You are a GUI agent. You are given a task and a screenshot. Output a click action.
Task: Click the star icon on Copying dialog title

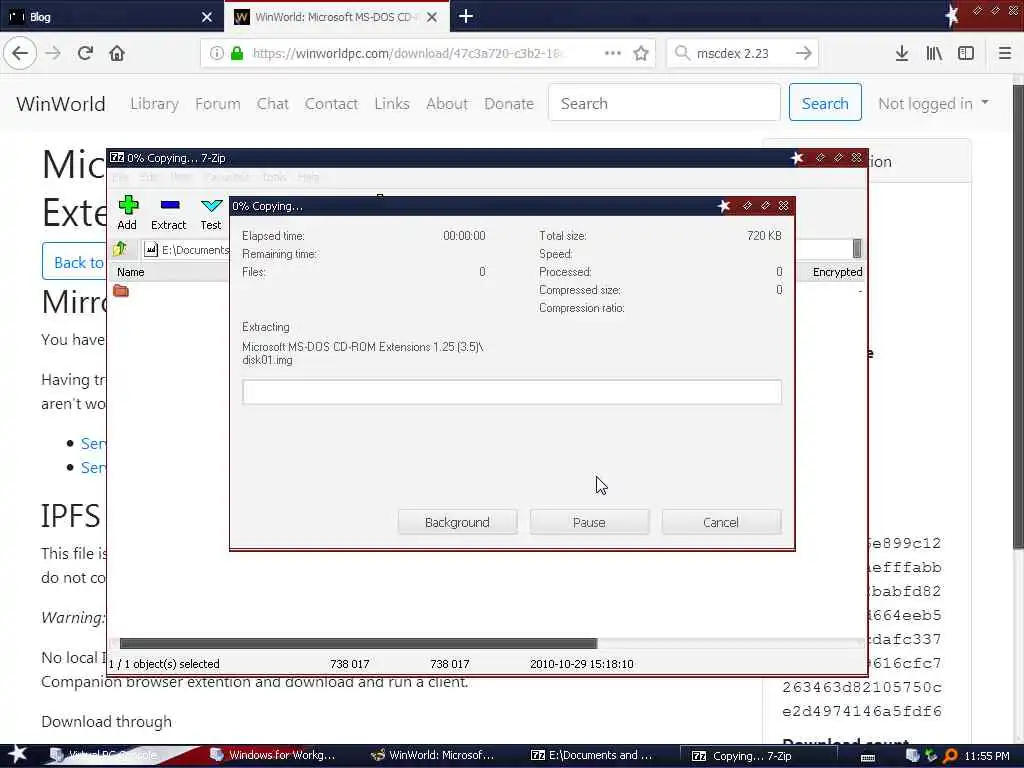pos(724,206)
